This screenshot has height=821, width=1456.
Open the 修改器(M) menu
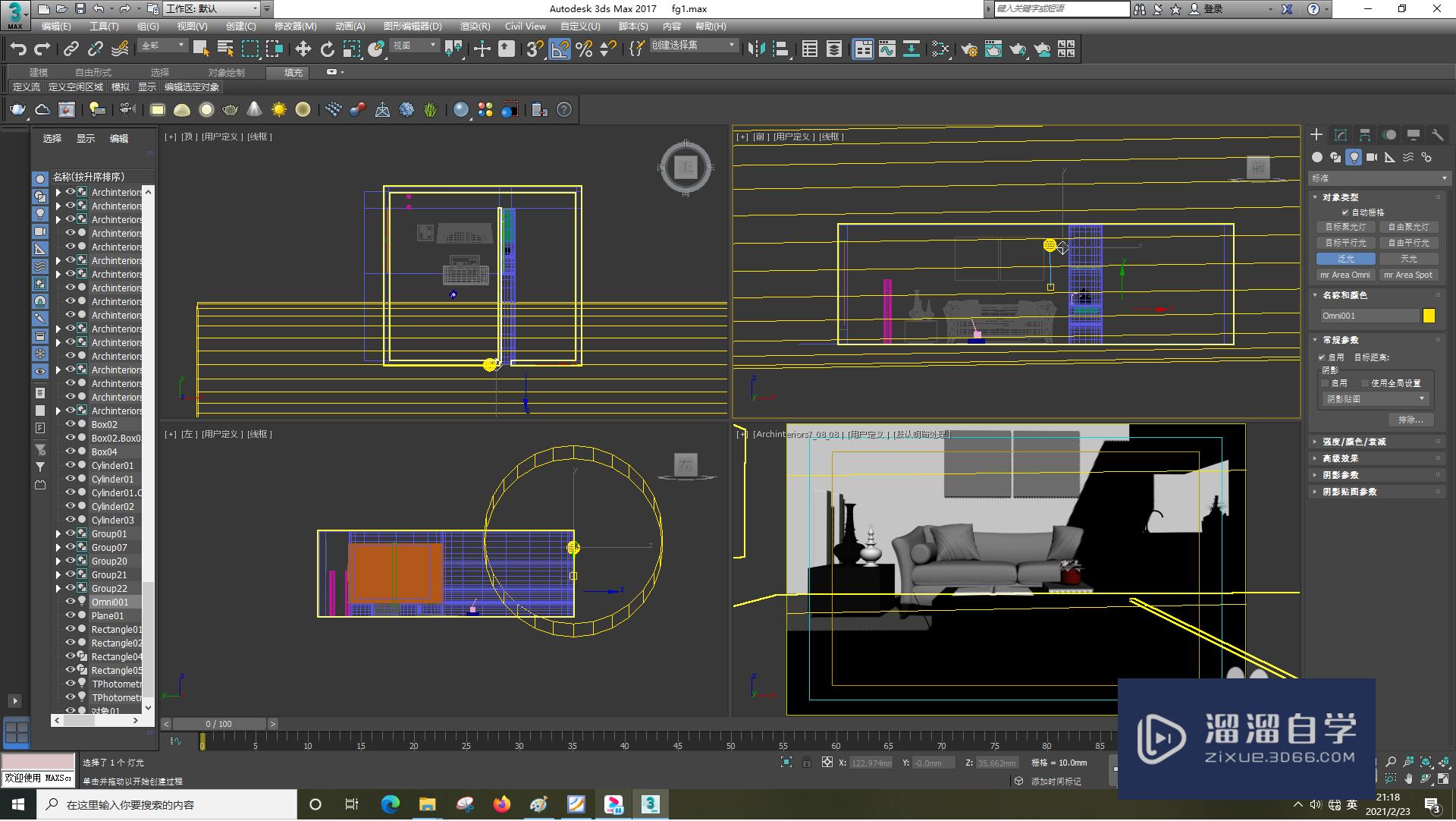click(295, 26)
